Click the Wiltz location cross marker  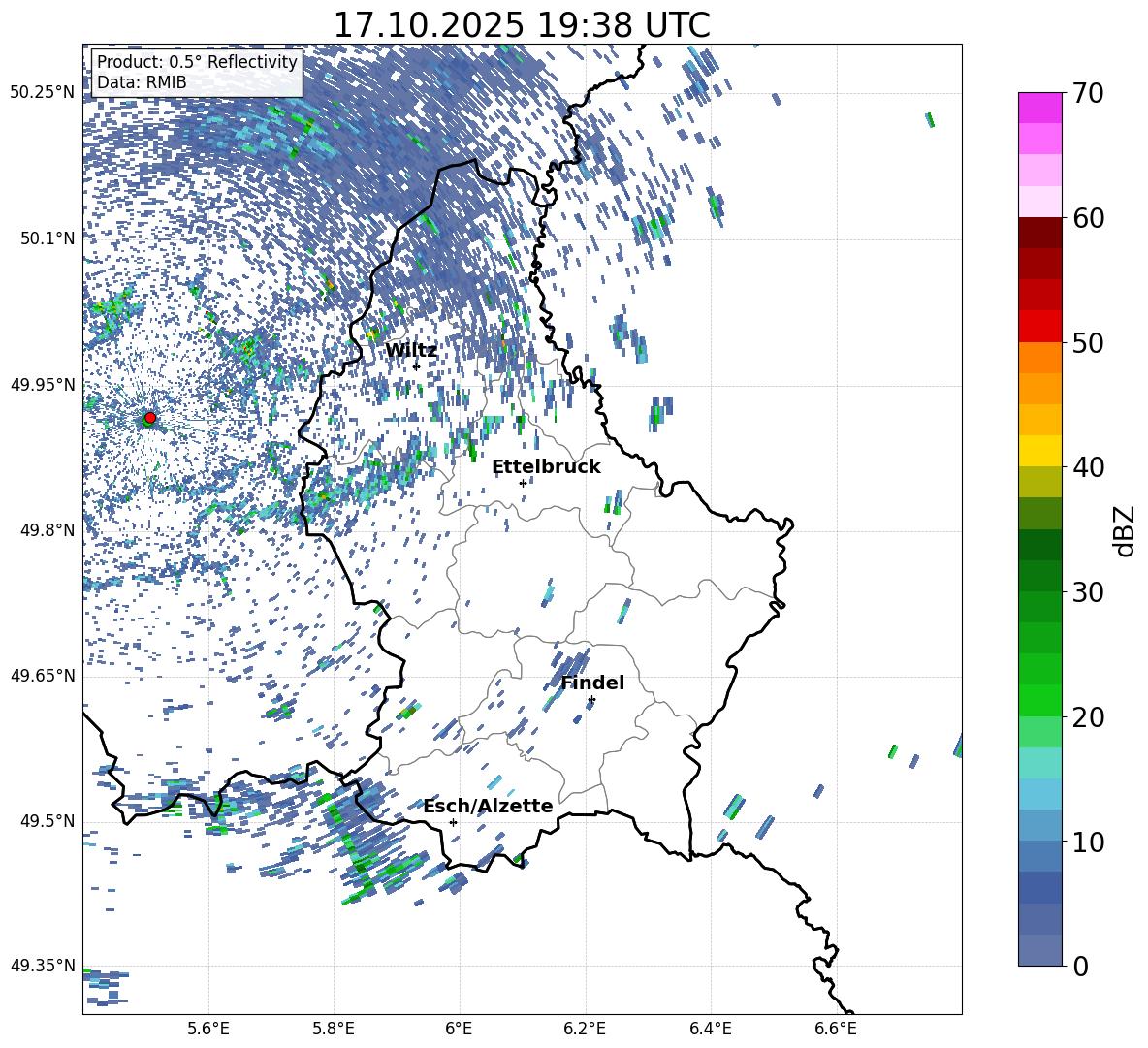tap(416, 366)
